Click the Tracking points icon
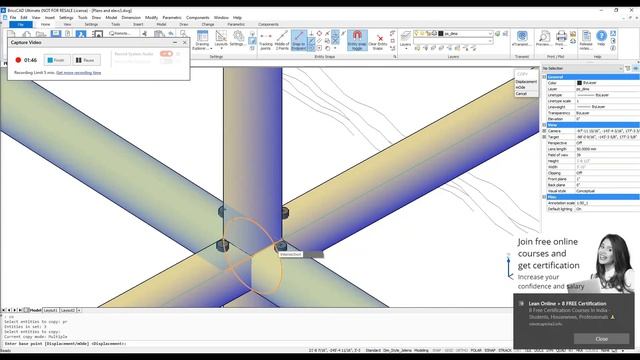The image size is (640, 360). pos(266,40)
